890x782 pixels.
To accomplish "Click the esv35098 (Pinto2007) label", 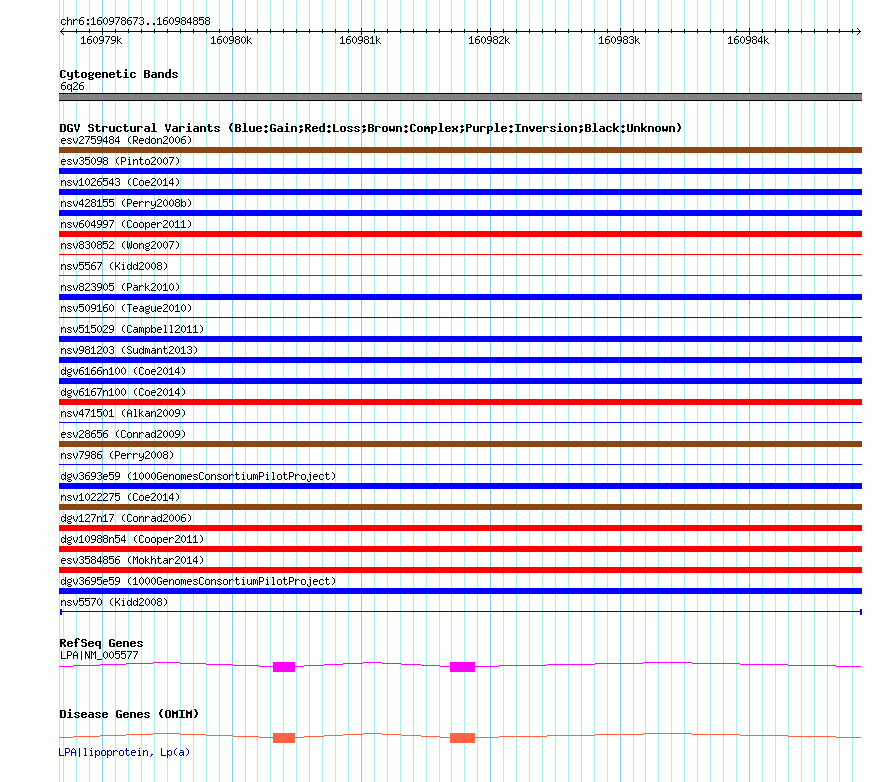I will pos(120,161).
